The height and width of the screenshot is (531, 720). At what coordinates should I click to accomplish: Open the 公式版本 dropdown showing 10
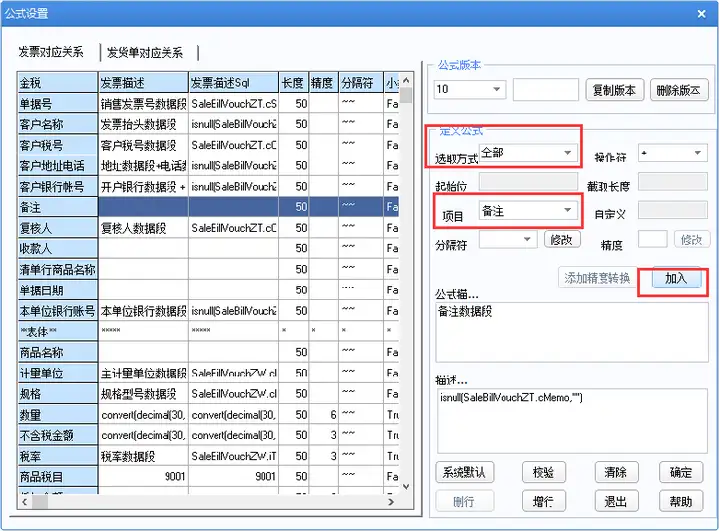pos(470,89)
